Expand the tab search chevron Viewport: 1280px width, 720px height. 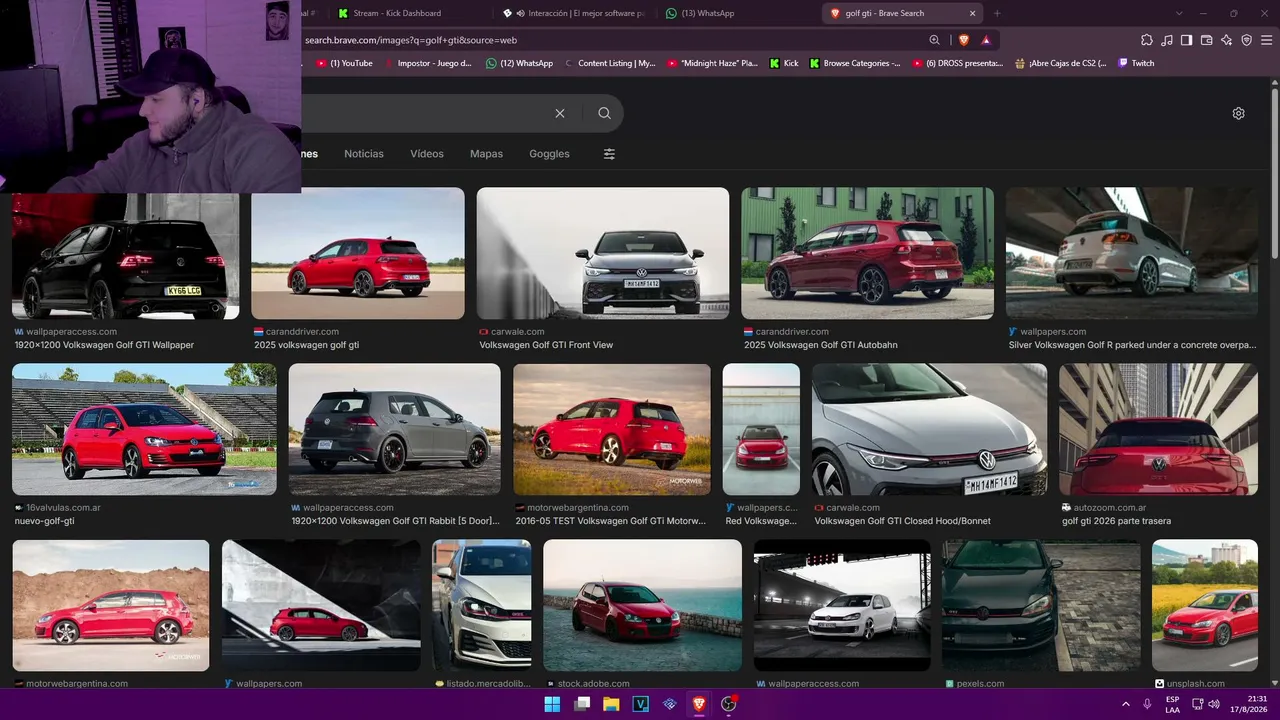pos(1179,13)
